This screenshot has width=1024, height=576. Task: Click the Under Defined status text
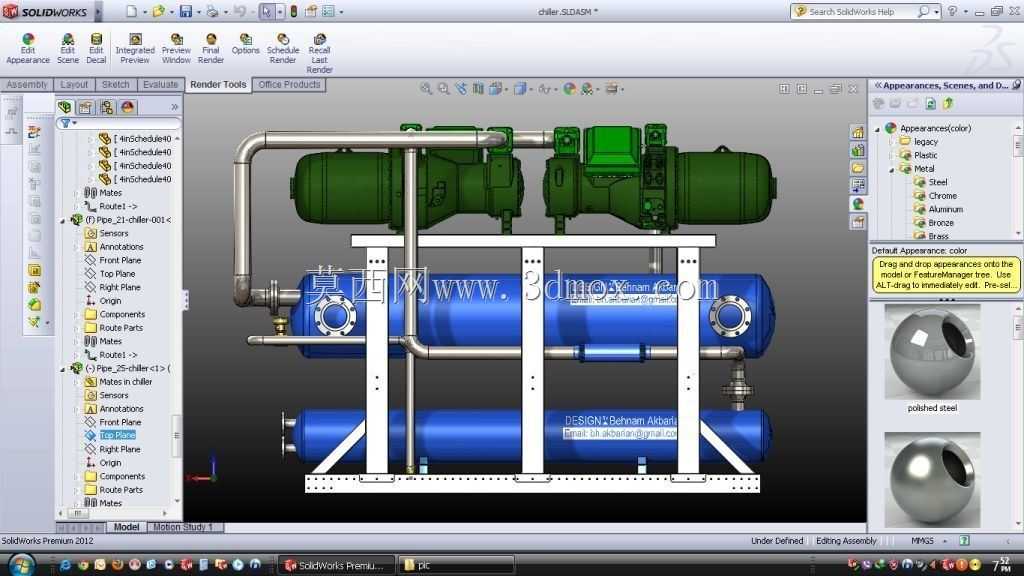pos(776,541)
